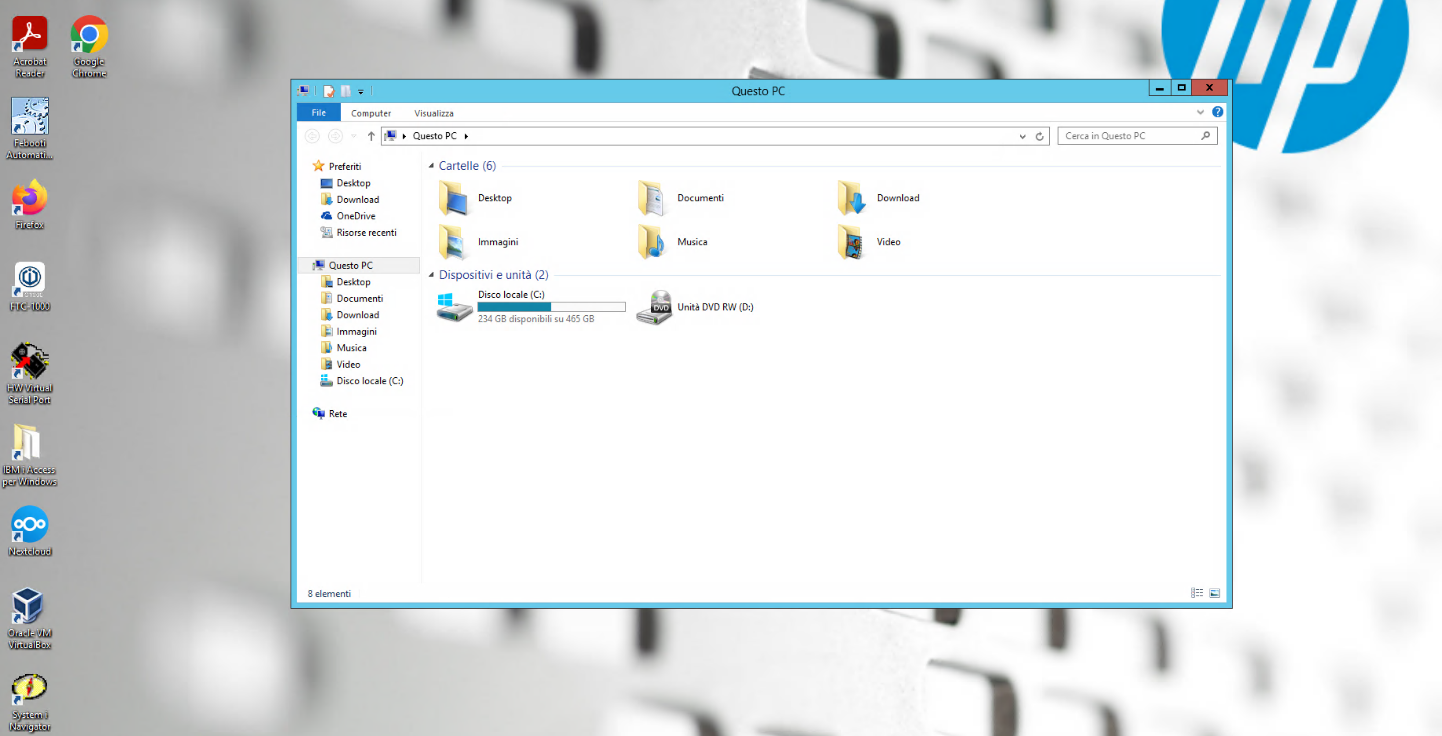This screenshot has width=1442, height=736.
Task: Open the recent locations dropdown arrow
Action: 355,136
